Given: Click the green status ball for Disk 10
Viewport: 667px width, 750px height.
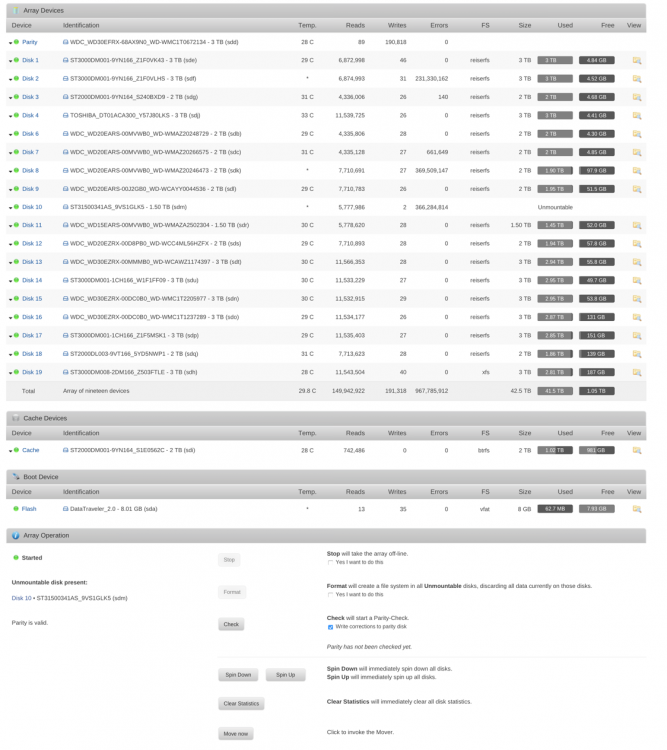Looking at the screenshot, I should tap(16, 207).
